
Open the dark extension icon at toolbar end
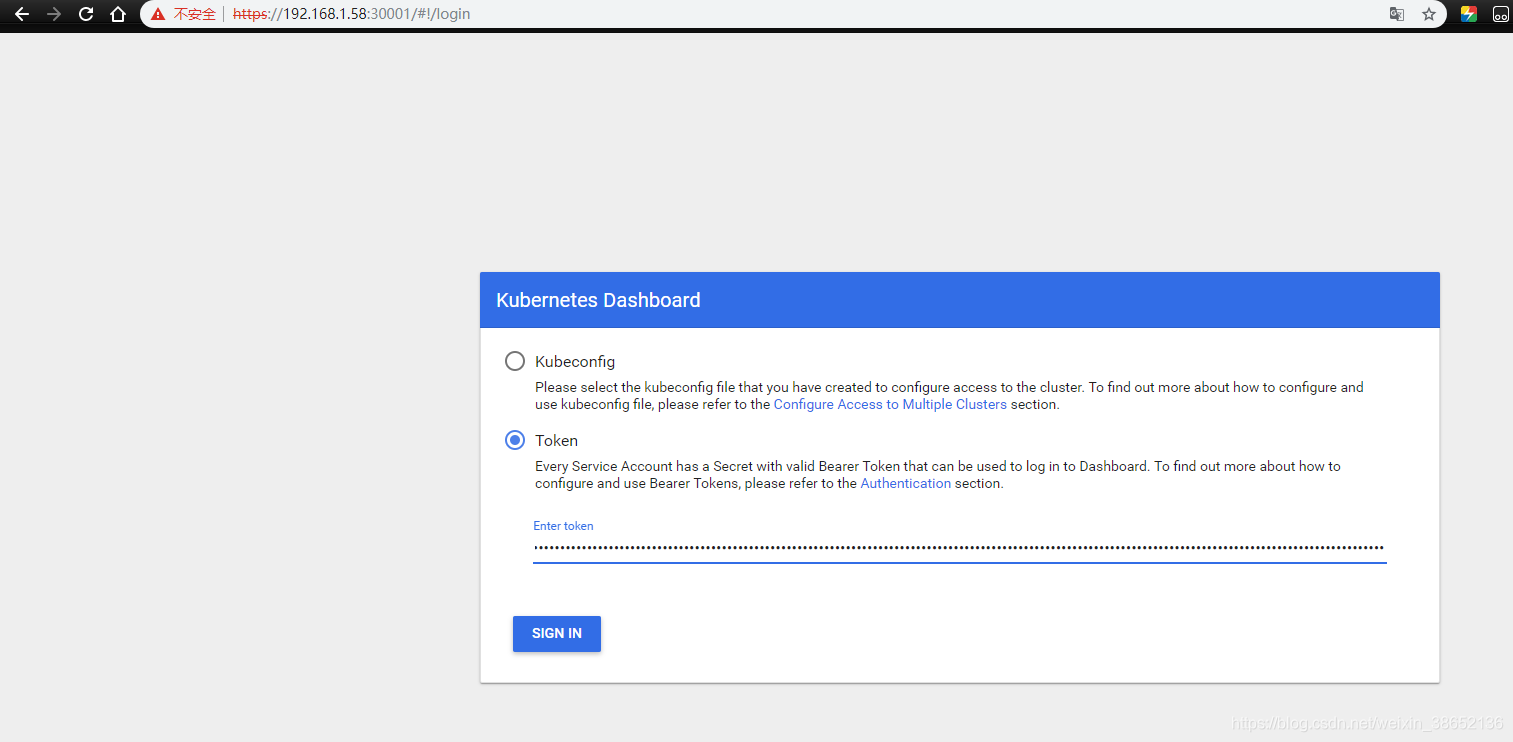1501,14
